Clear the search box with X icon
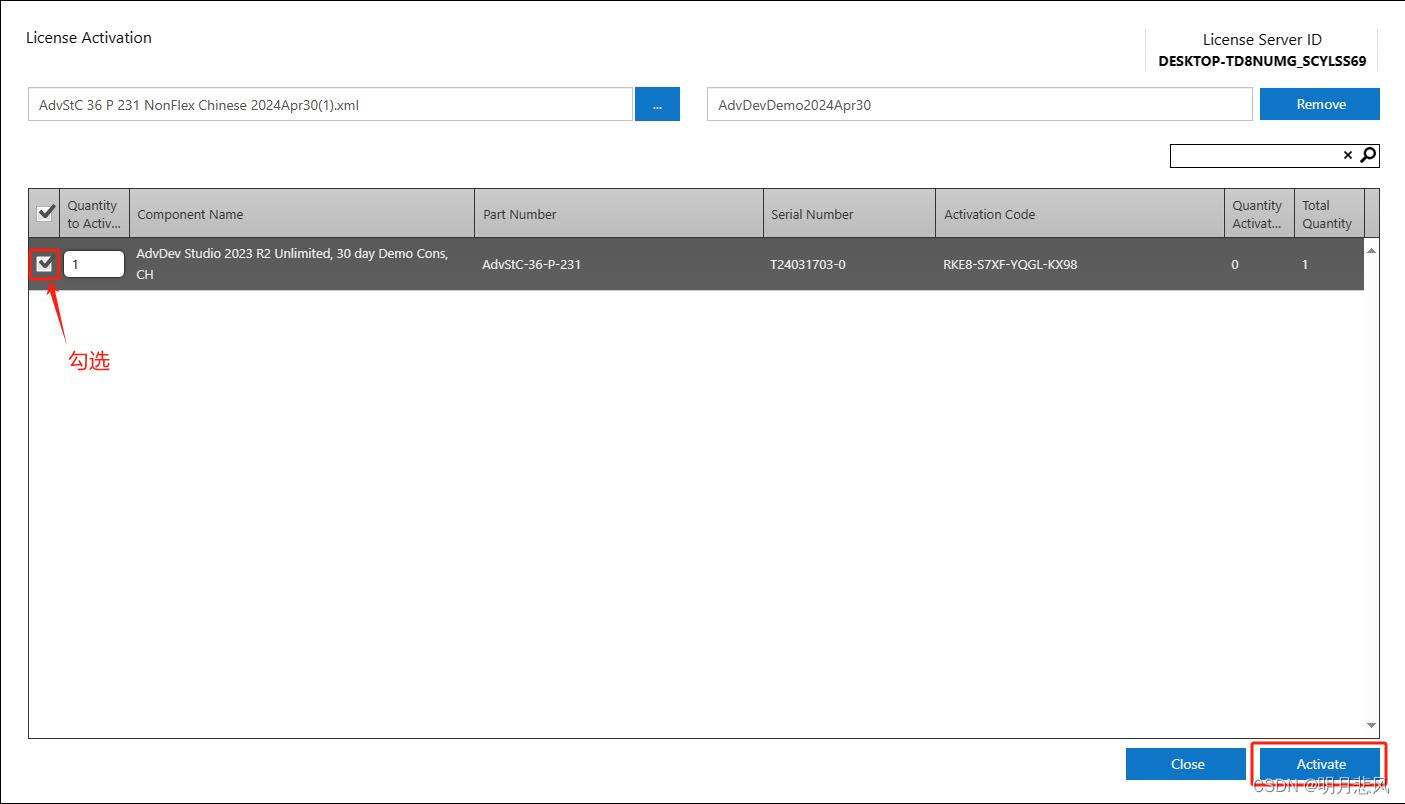Image resolution: width=1405 pixels, height=804 pixels. tap(1348, 155)
